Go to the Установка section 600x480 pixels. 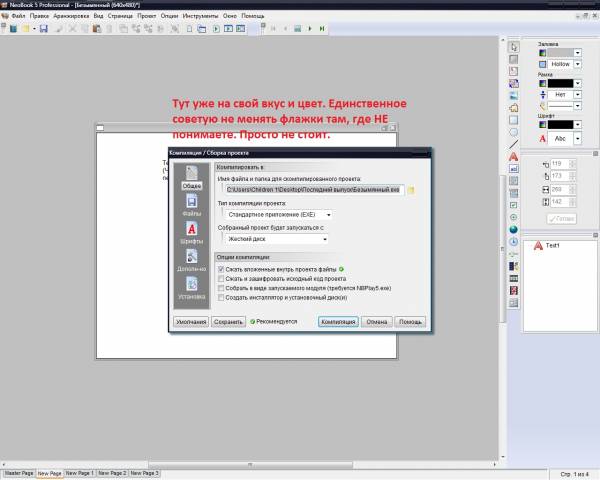(x=190, y=289)
